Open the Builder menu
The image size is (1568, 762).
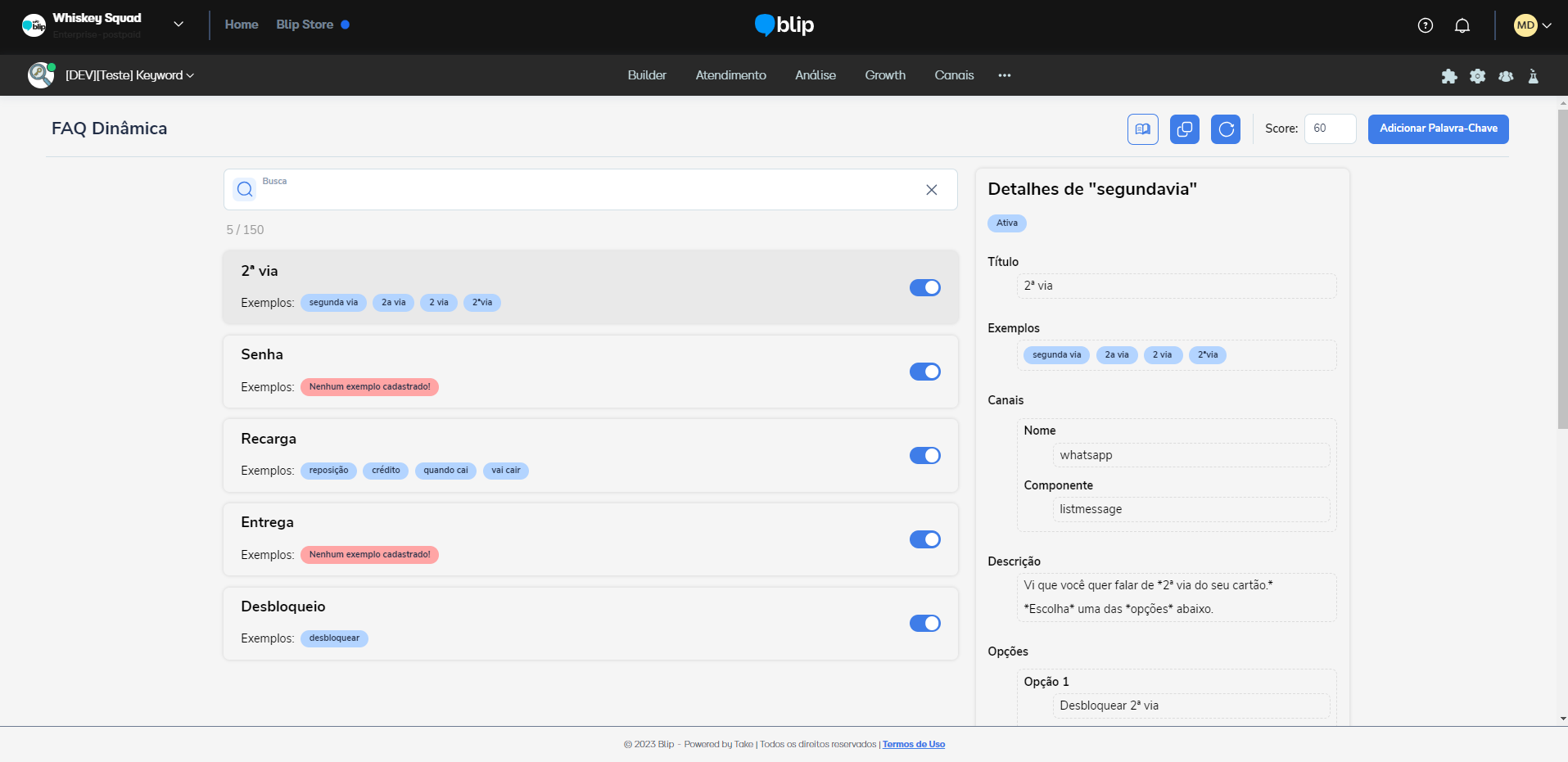point(647,75)
